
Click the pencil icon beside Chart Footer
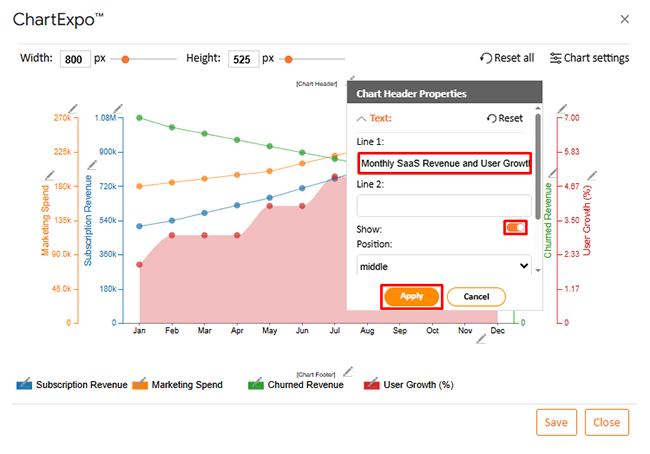click(x=348, y=371)
